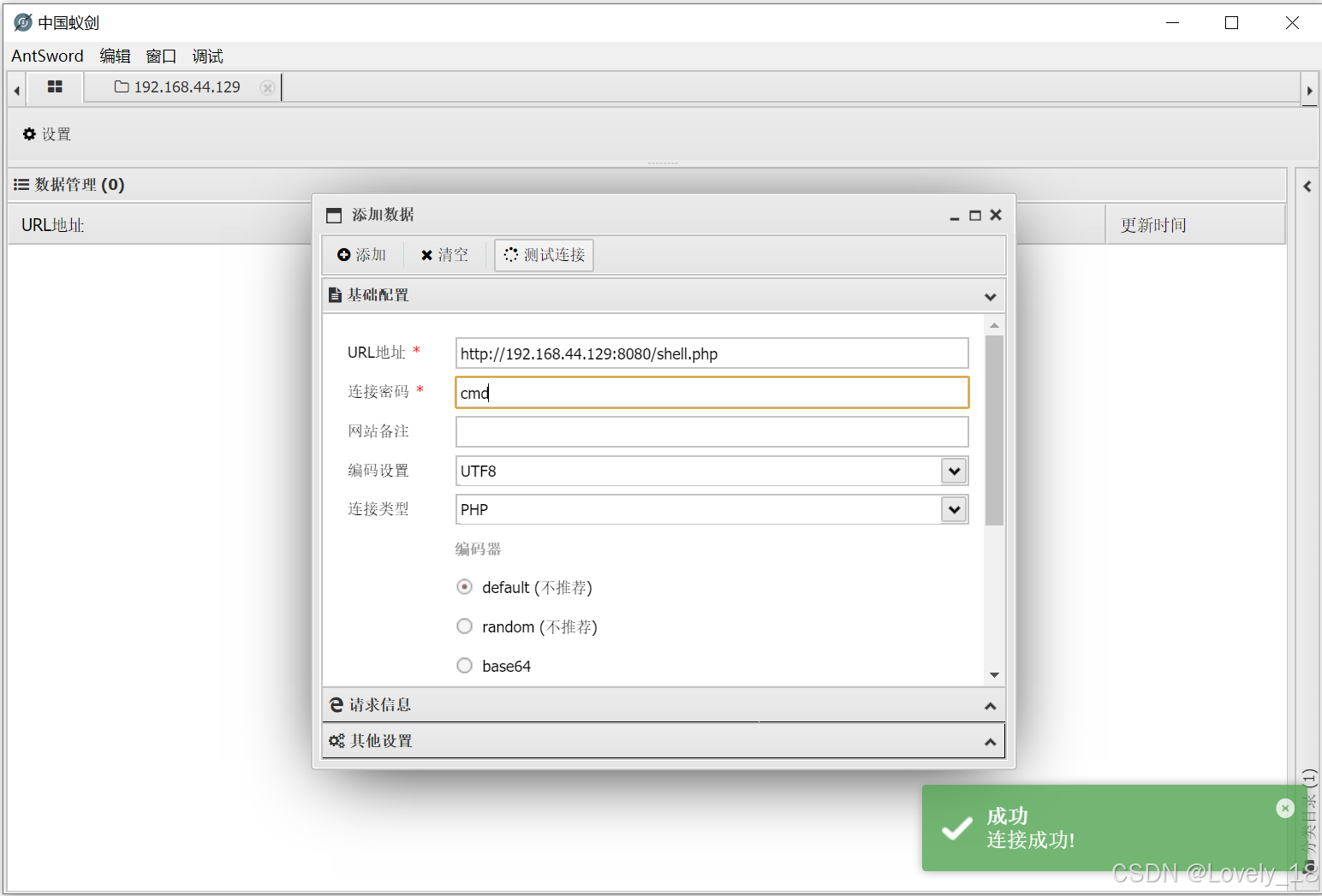The image size is (1322, 896).
Task: Select the random encoder radio button
Action: (x=464, y=626)
